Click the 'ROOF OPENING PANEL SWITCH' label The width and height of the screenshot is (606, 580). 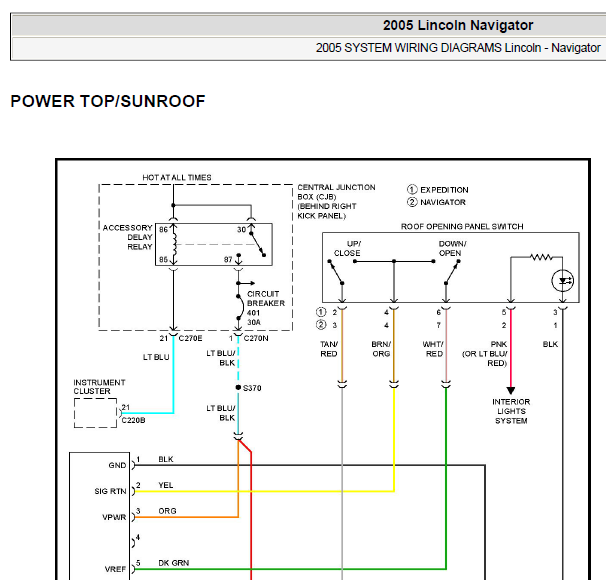tap(462, 226)
